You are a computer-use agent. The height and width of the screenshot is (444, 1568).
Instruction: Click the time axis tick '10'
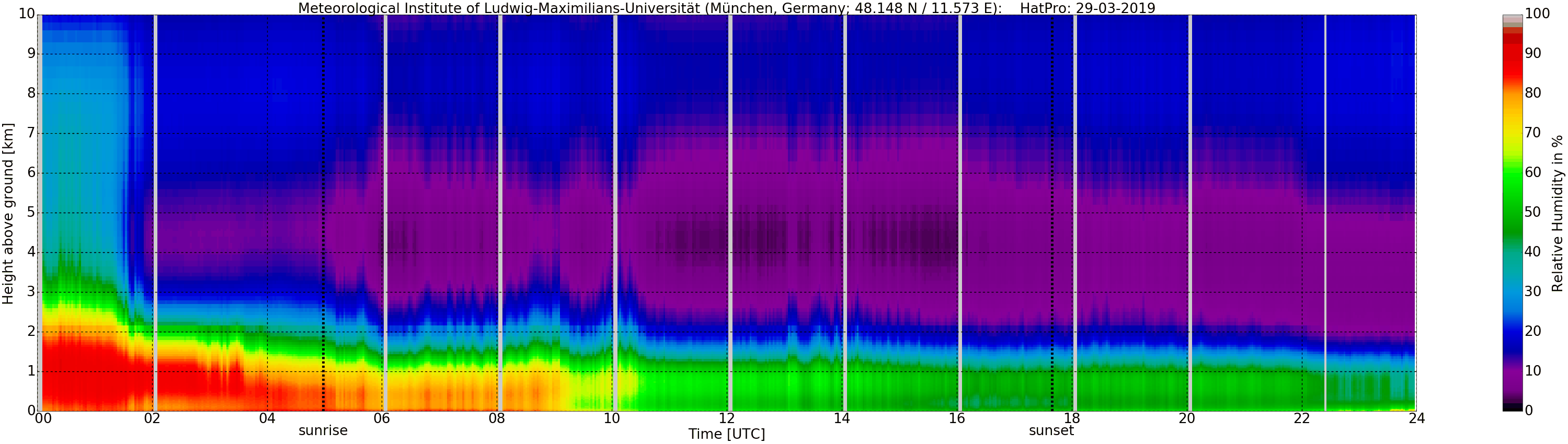612,418
